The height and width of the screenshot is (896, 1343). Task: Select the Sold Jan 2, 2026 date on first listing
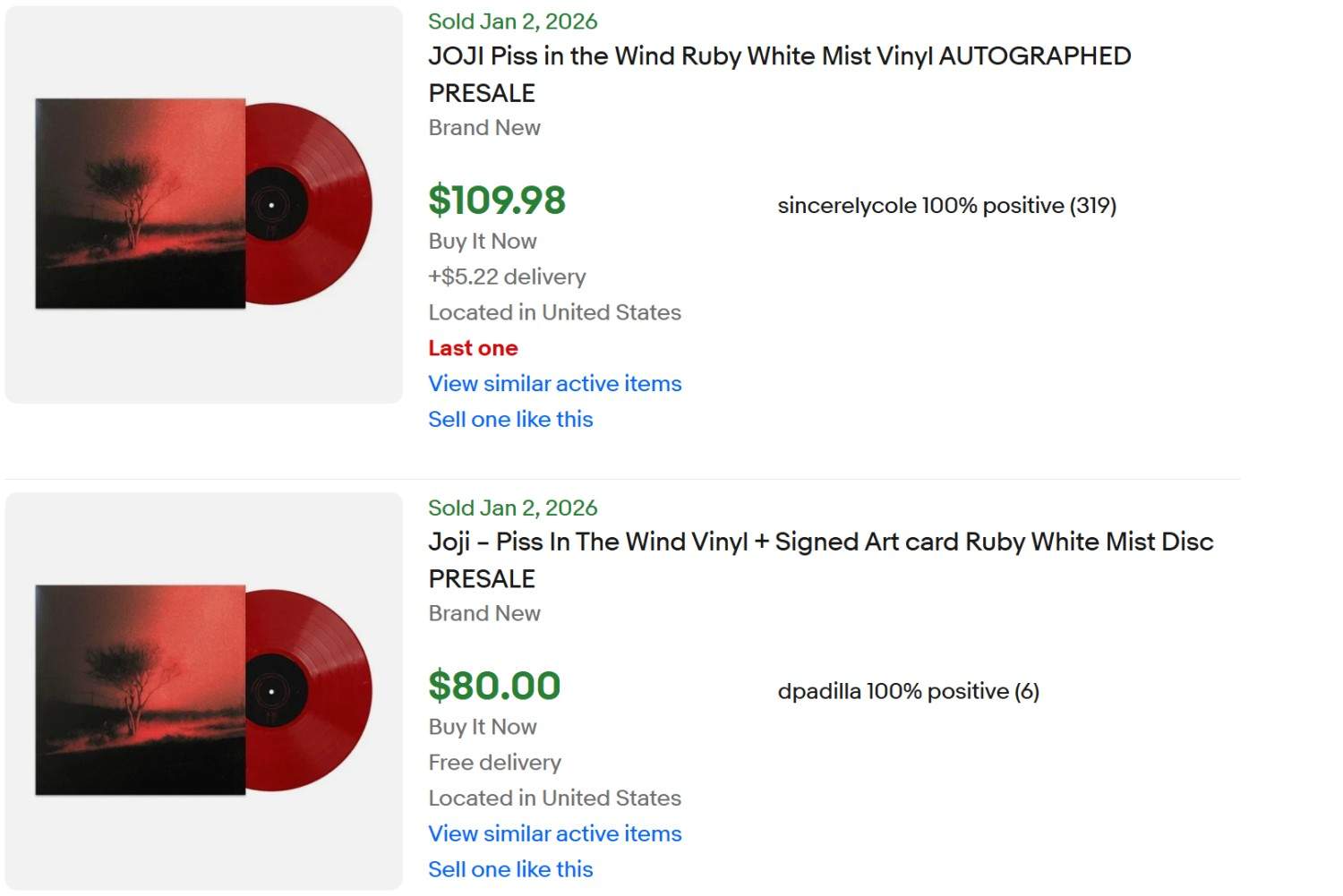tap(512, 21)
